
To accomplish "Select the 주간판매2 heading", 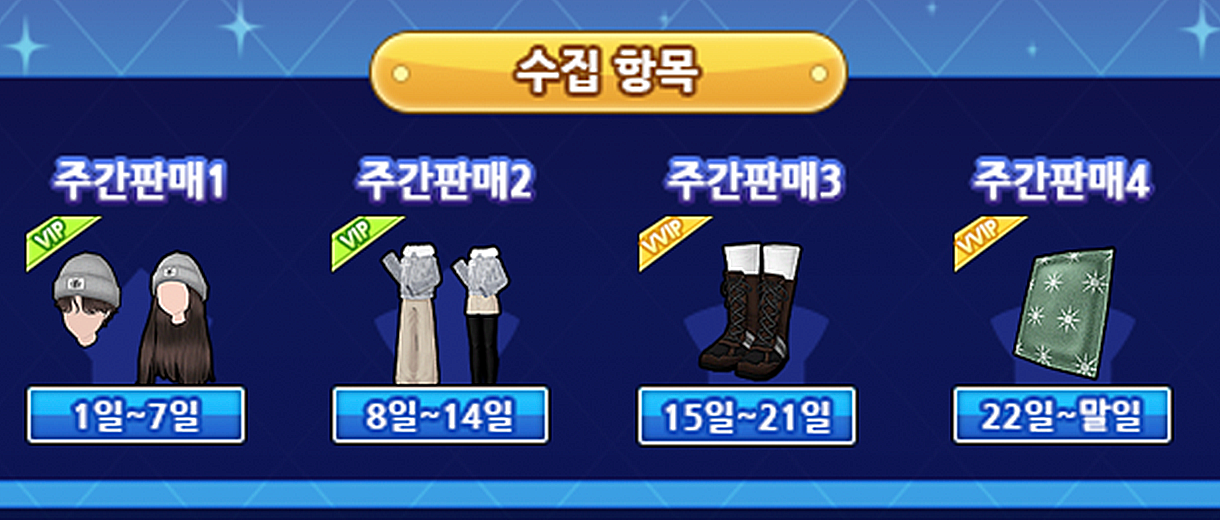I will 444,182.
